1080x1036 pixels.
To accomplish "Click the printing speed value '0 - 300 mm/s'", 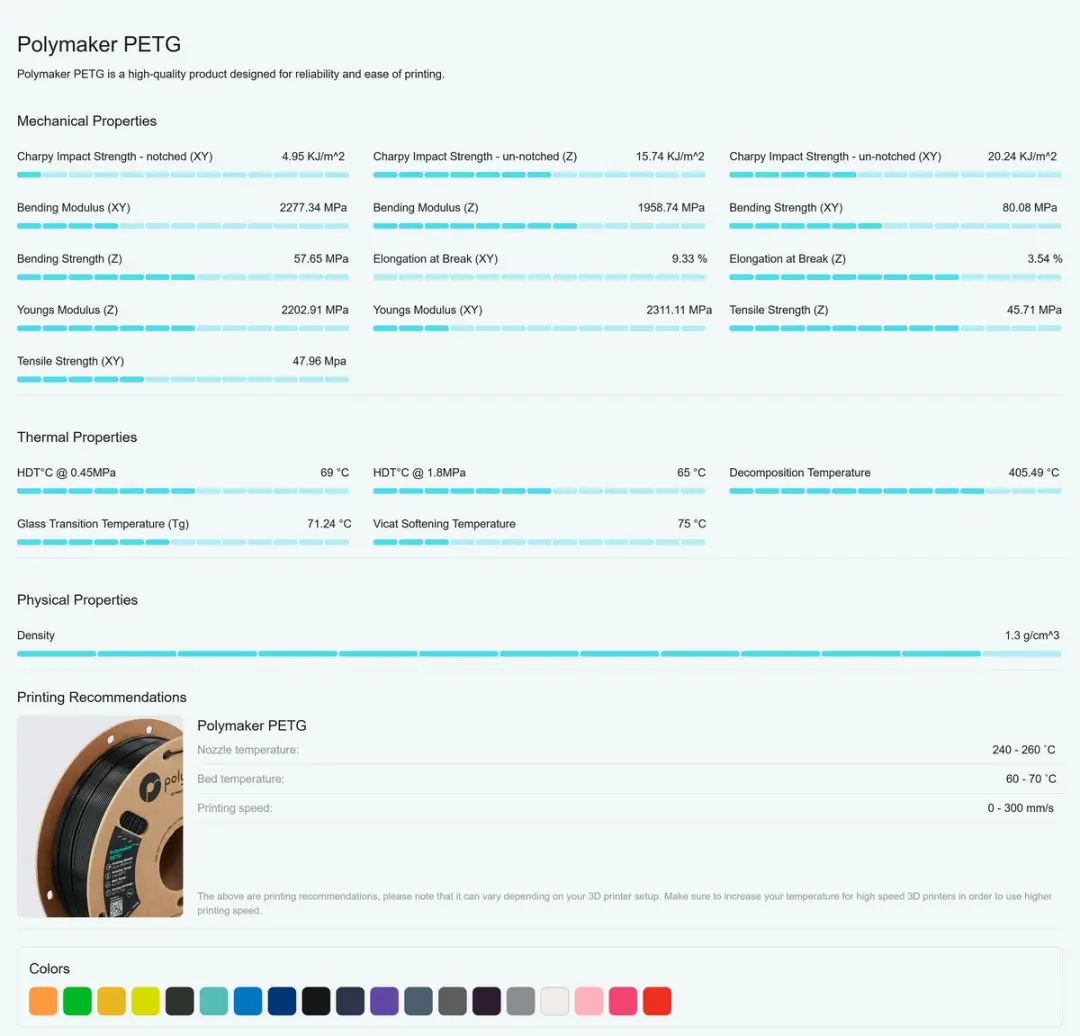I will (1021, 807).
